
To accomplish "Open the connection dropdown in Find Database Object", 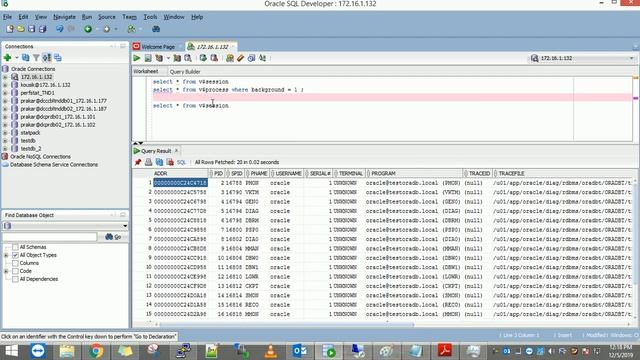I will click(x=125, y=226).
